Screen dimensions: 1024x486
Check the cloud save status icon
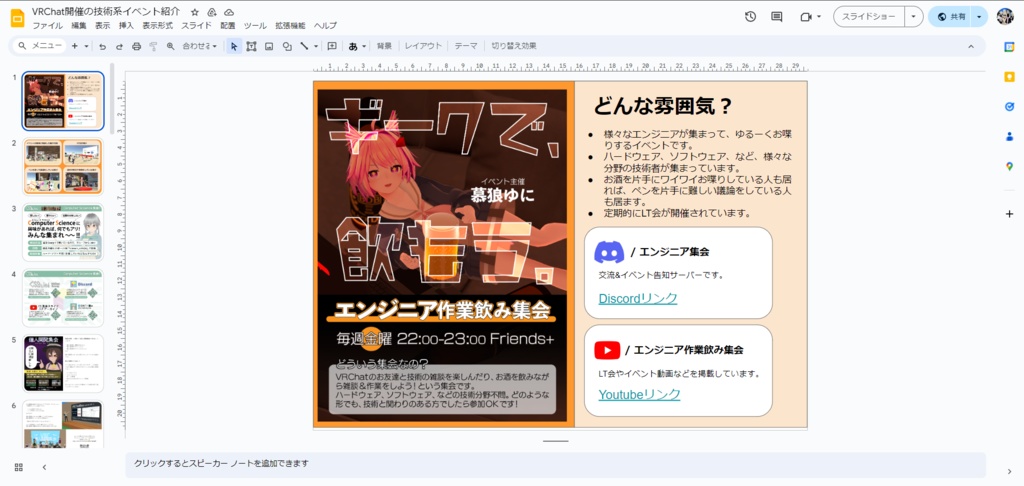229,12
